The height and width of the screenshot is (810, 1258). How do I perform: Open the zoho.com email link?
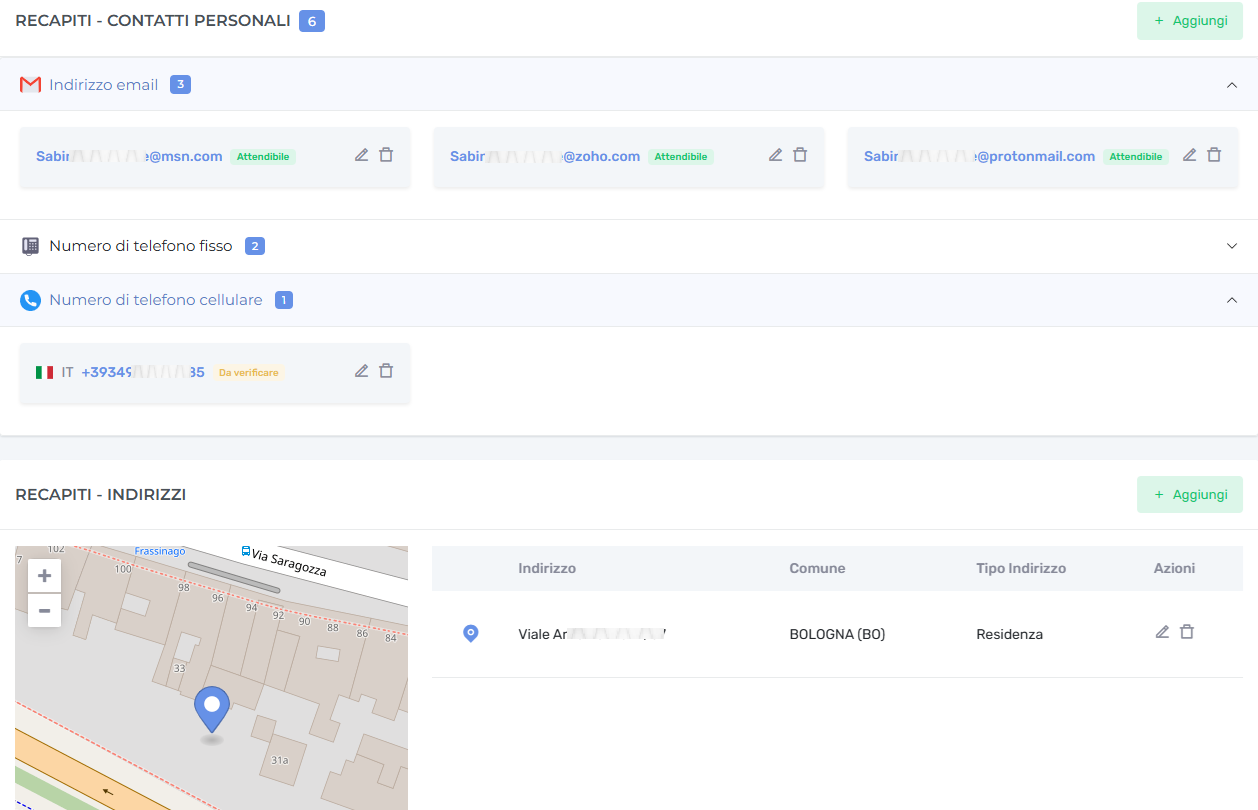(x=545, y=156)
